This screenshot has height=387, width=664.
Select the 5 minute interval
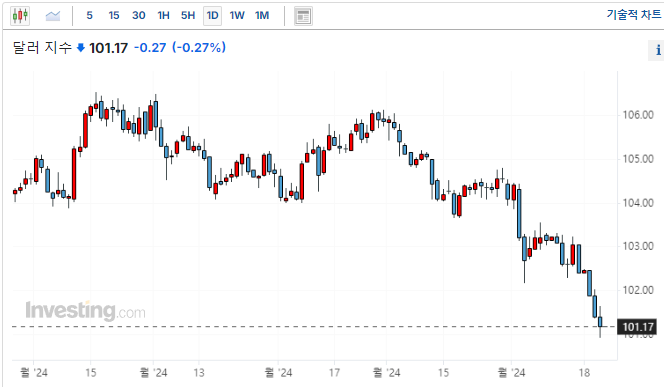(x=89, y=16)
